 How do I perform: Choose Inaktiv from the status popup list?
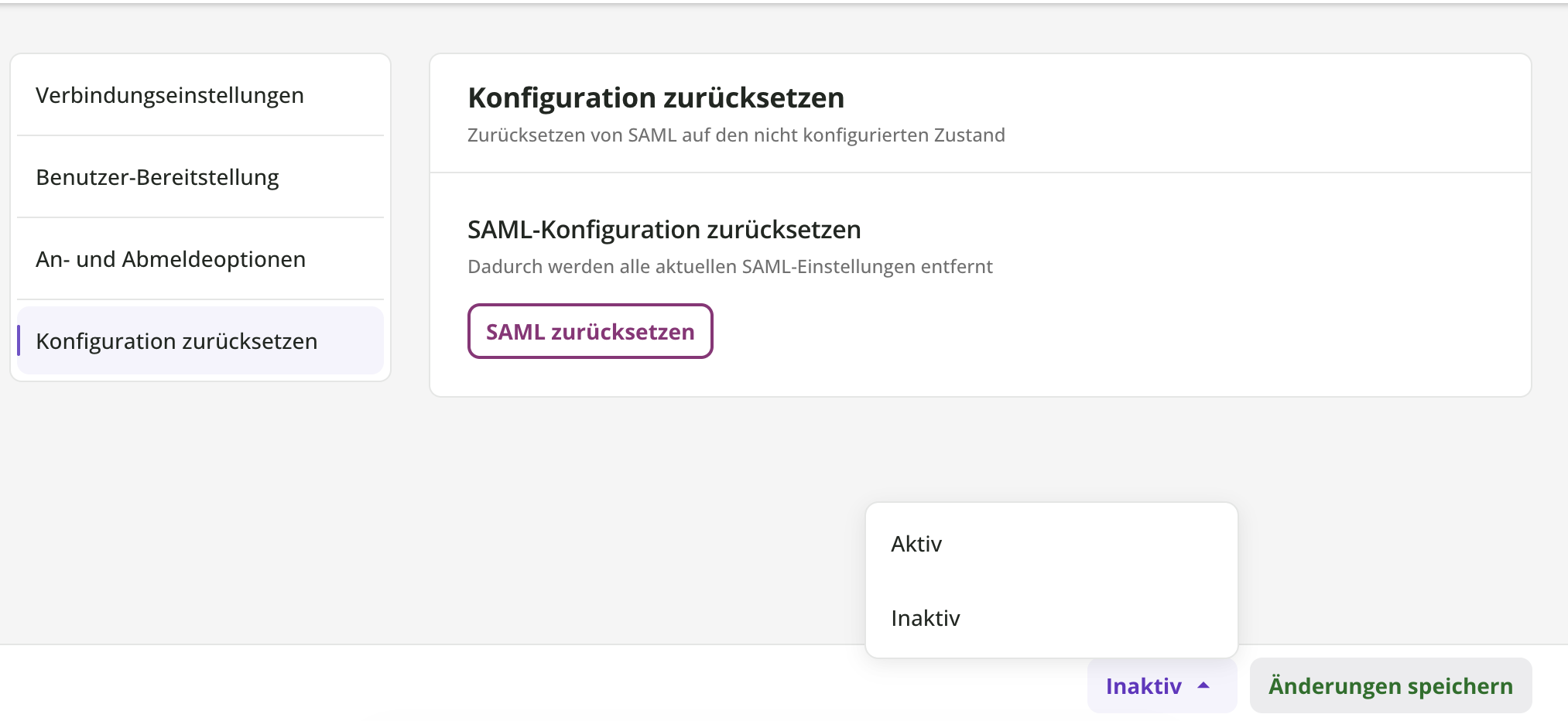925,618
